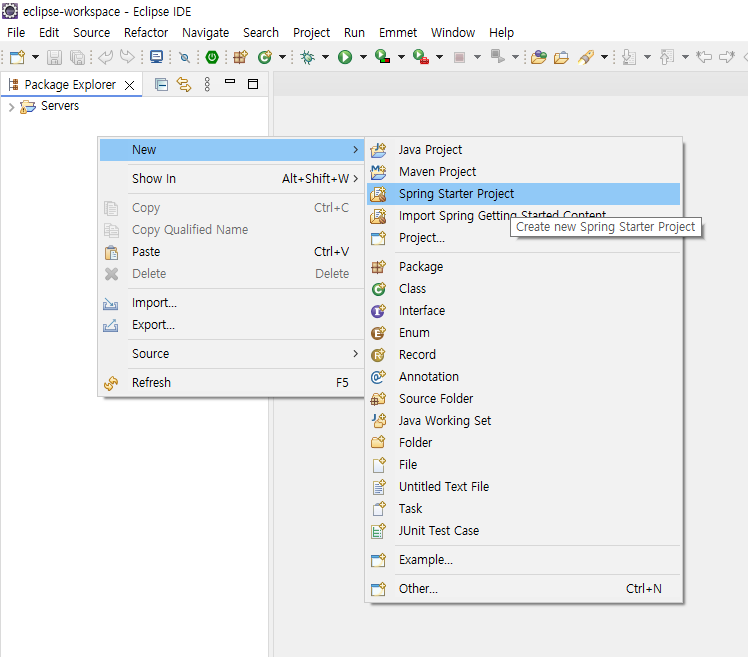The height and width of the screenshot is (657, 748).
Task: Select Java Working Set
Action: [x=523, y=420]
